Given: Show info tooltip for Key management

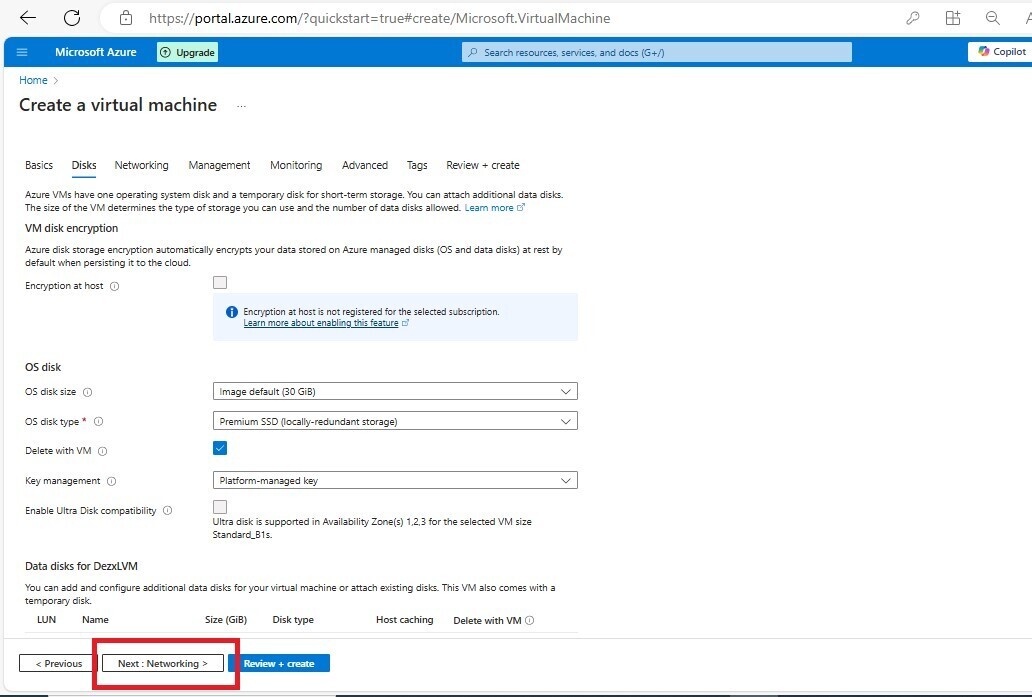Looking at the screenshot, I should (x=112, y=481).
